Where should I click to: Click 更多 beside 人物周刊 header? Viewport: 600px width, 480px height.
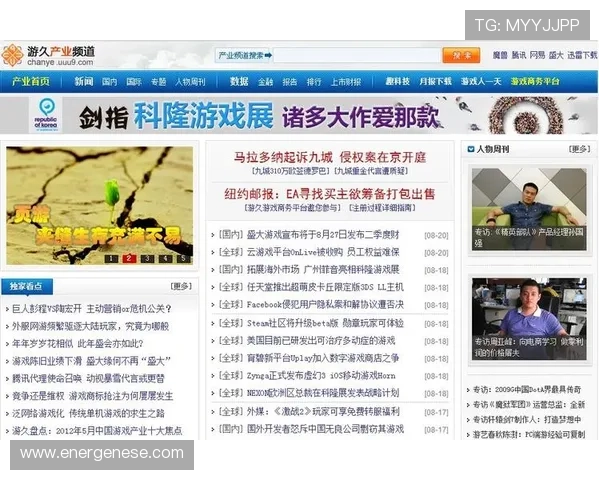[579, 149]
